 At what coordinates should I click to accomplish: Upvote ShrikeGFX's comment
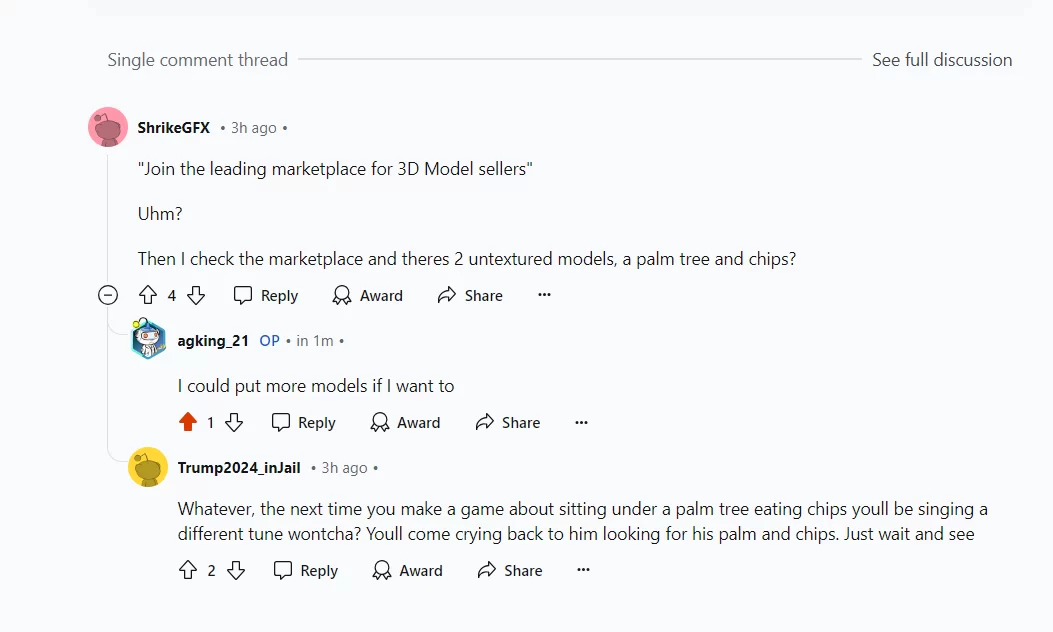pyautogui.click(x=148, y=296)
